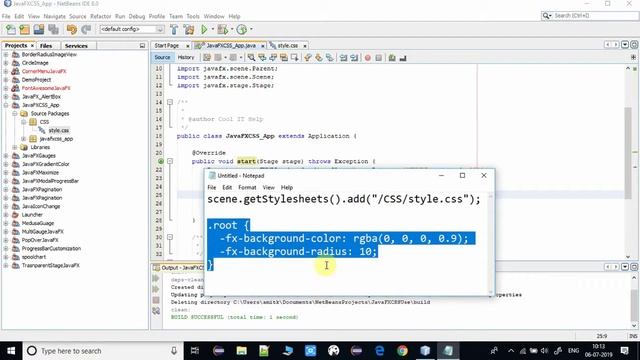Click the editor vertical scrollbar

tap(628, 153)
